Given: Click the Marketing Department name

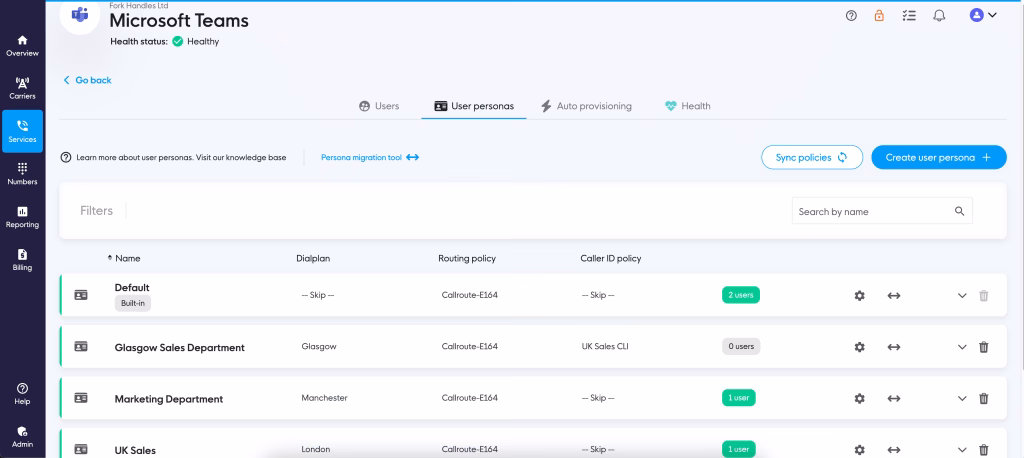Looking at the screenshot, I should tap(168, 399).
